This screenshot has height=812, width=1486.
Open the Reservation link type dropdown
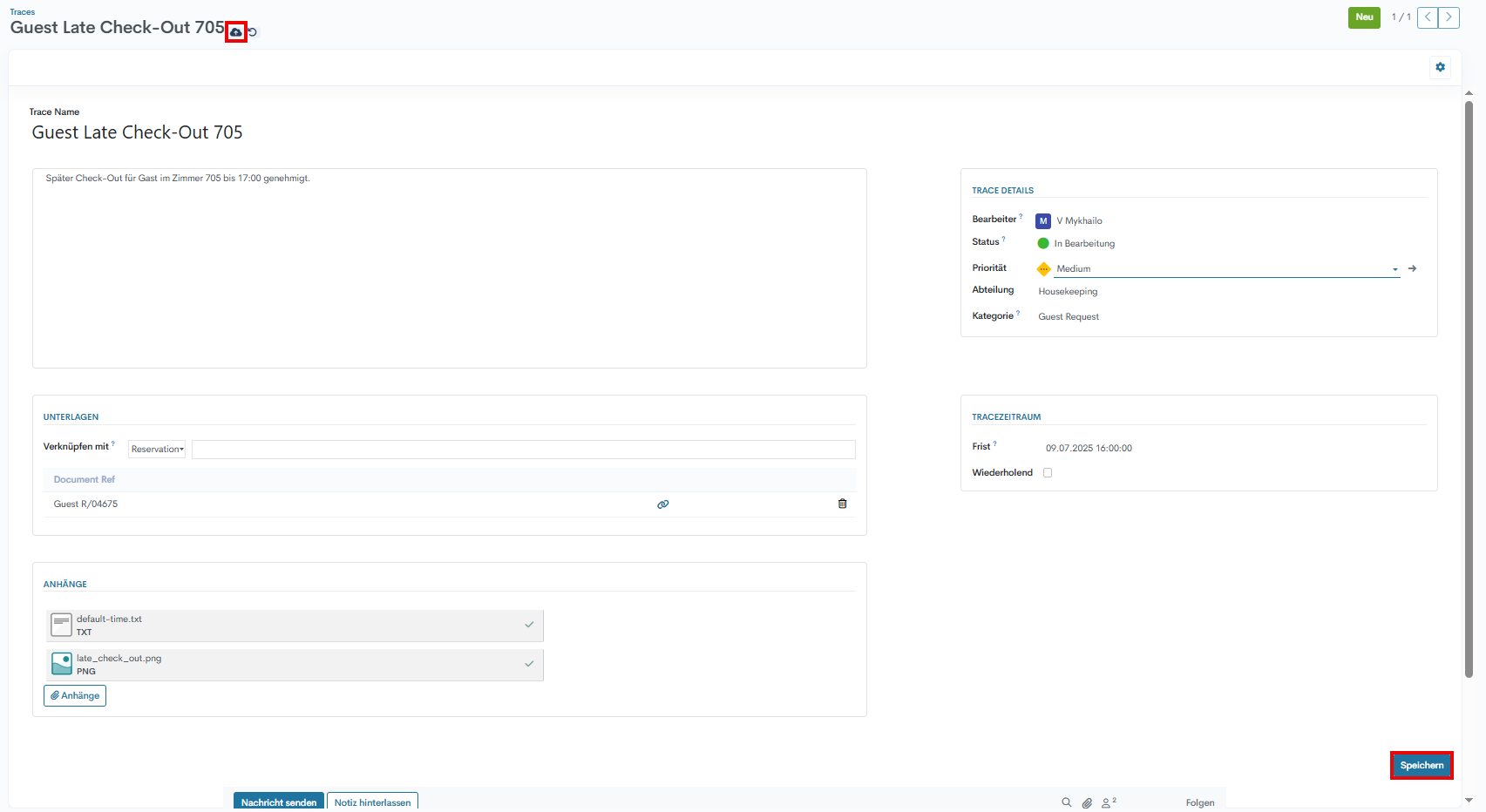[x=157, y=450]
